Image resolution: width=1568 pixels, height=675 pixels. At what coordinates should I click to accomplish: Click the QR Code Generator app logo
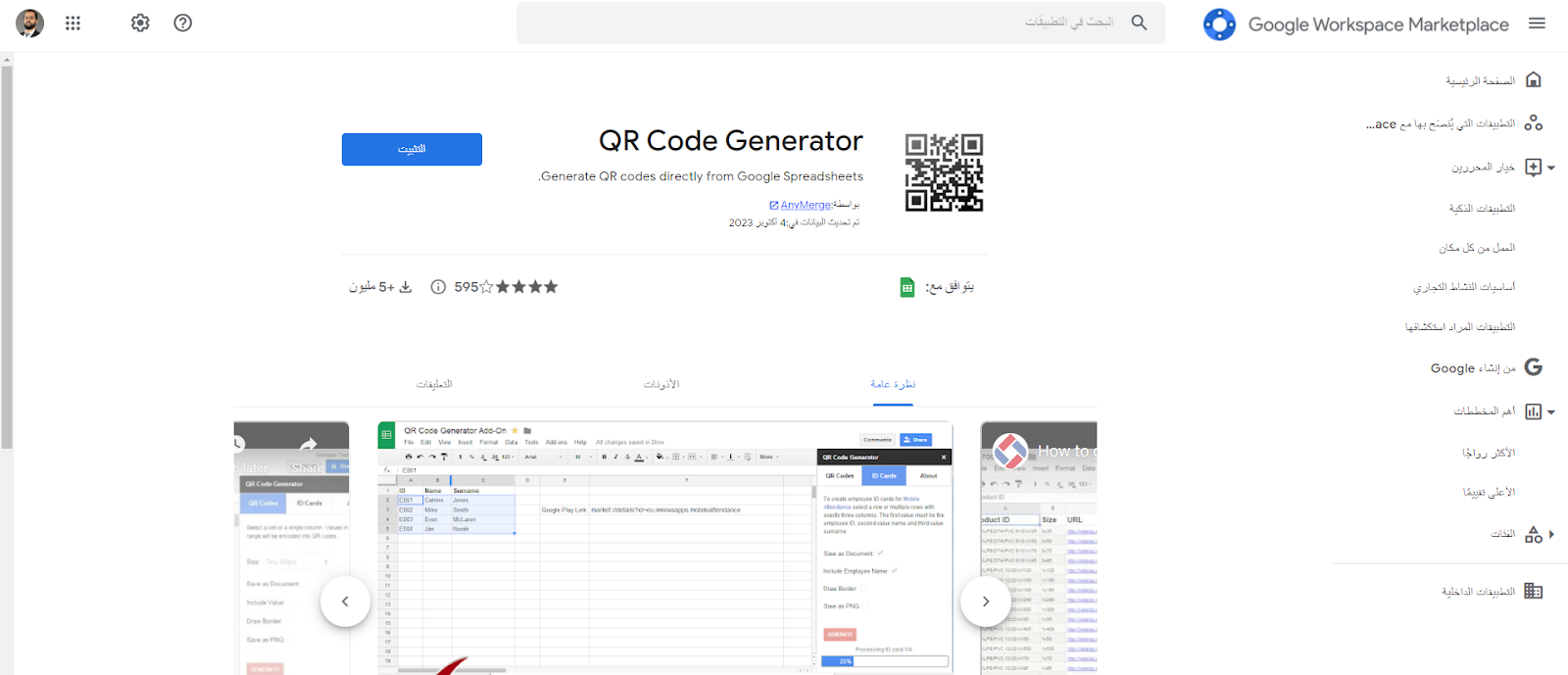click(x=944, y=172)
